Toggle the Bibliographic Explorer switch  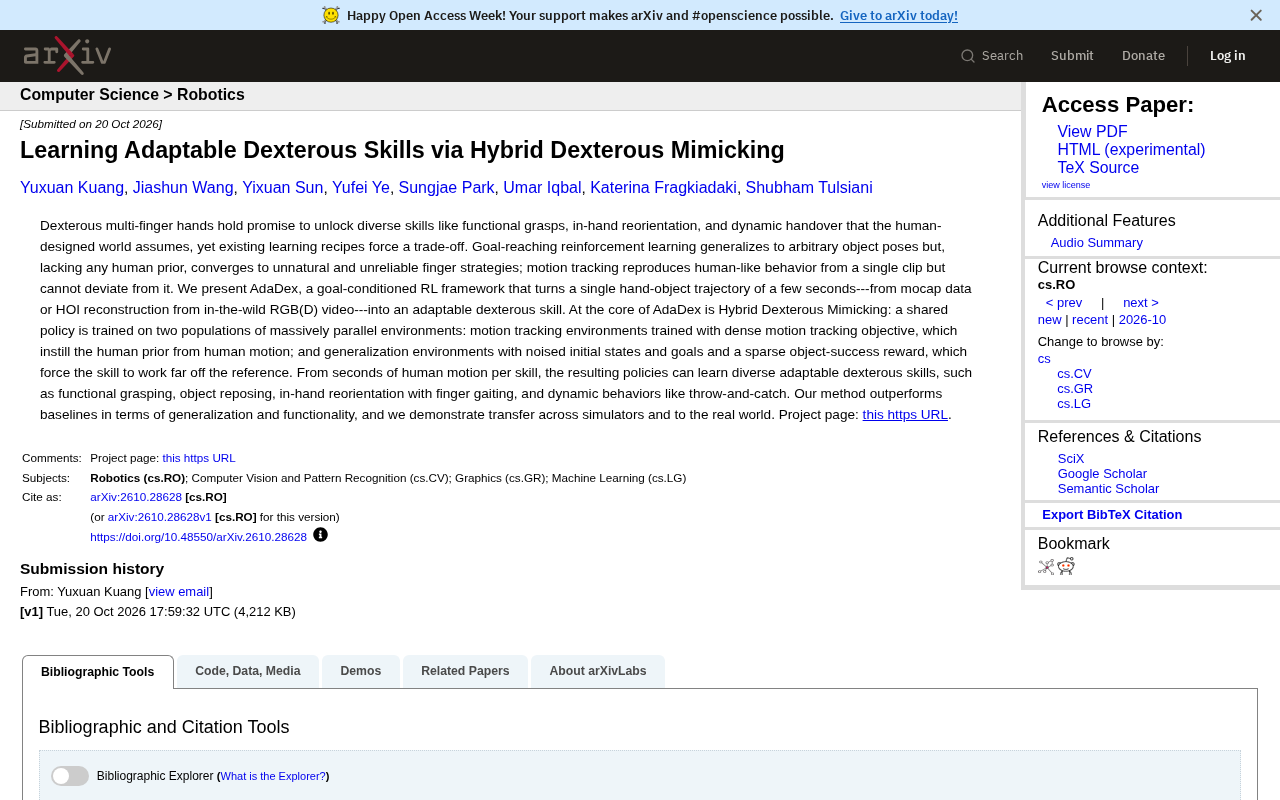point(70,776)
